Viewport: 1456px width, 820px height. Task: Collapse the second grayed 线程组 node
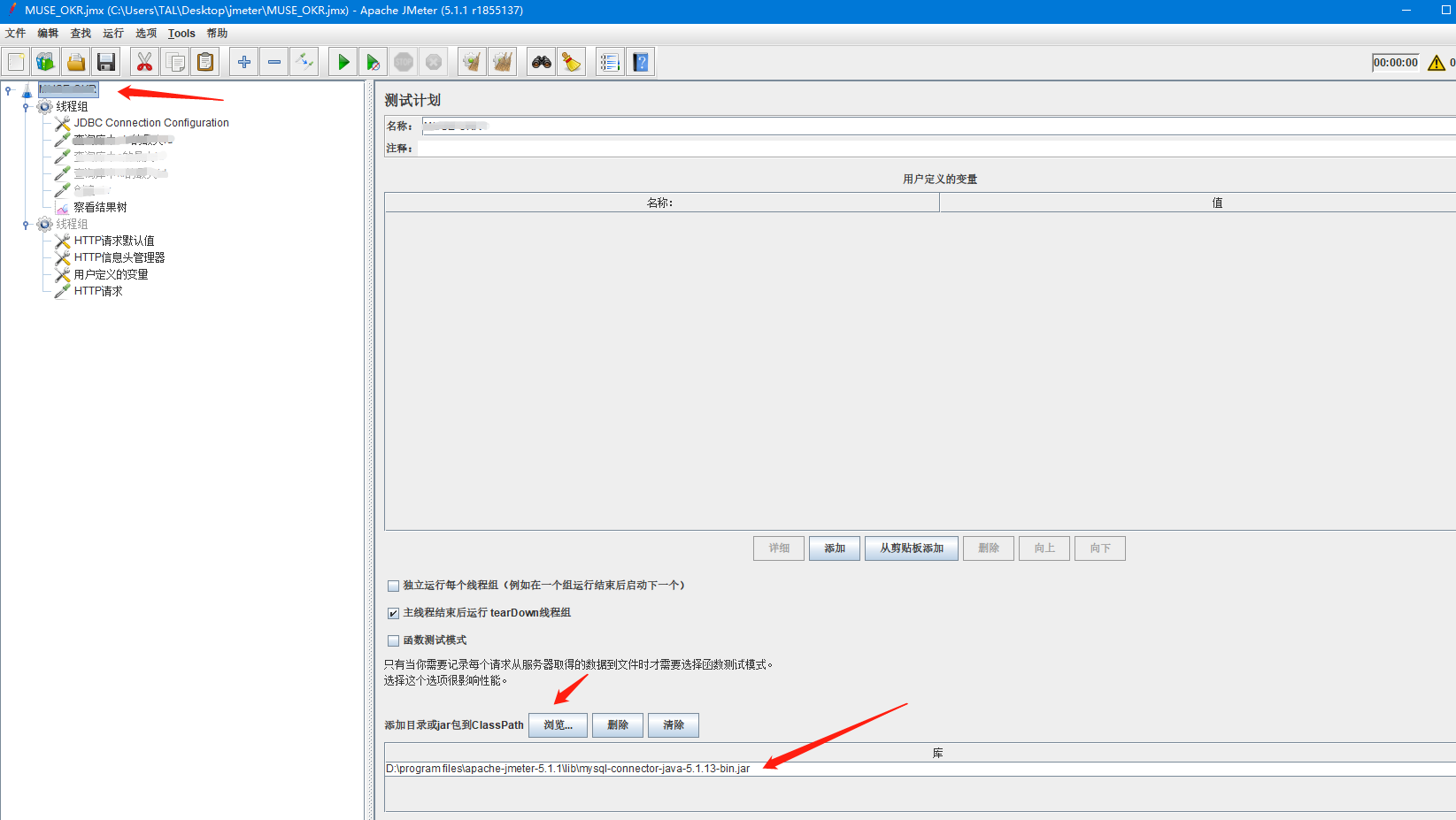click(x=26, y=224)
